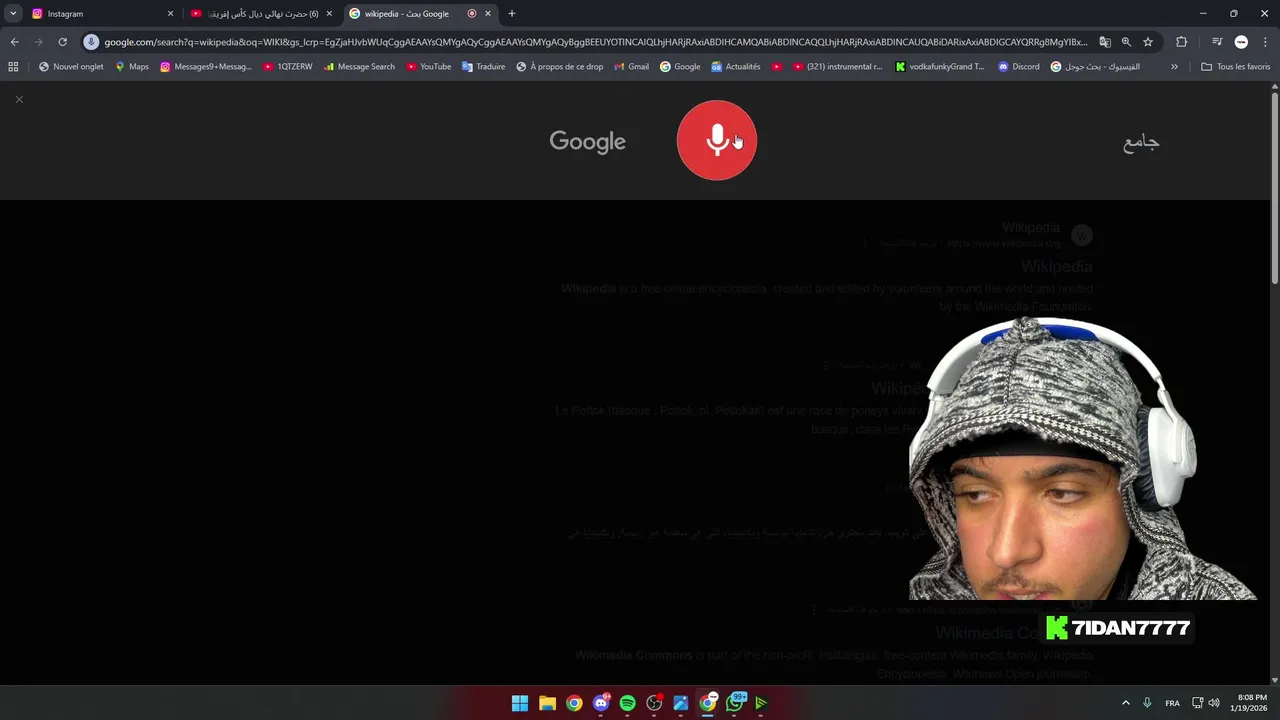Open a new browser tab
This screenshot has width=1280, height=720.
point(512,14)
